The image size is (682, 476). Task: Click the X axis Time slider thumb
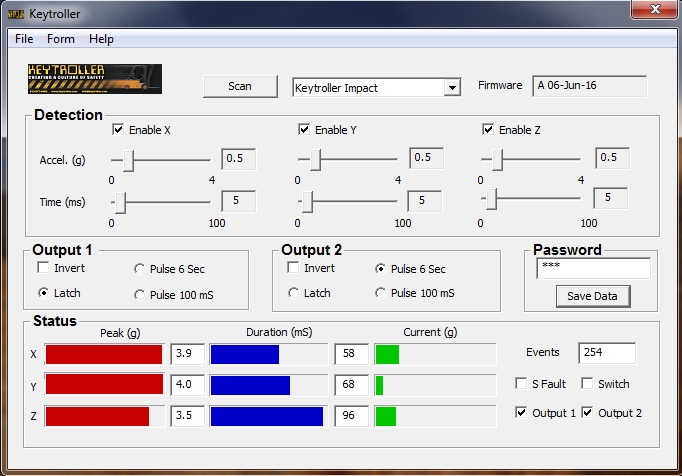click(120, 203)
